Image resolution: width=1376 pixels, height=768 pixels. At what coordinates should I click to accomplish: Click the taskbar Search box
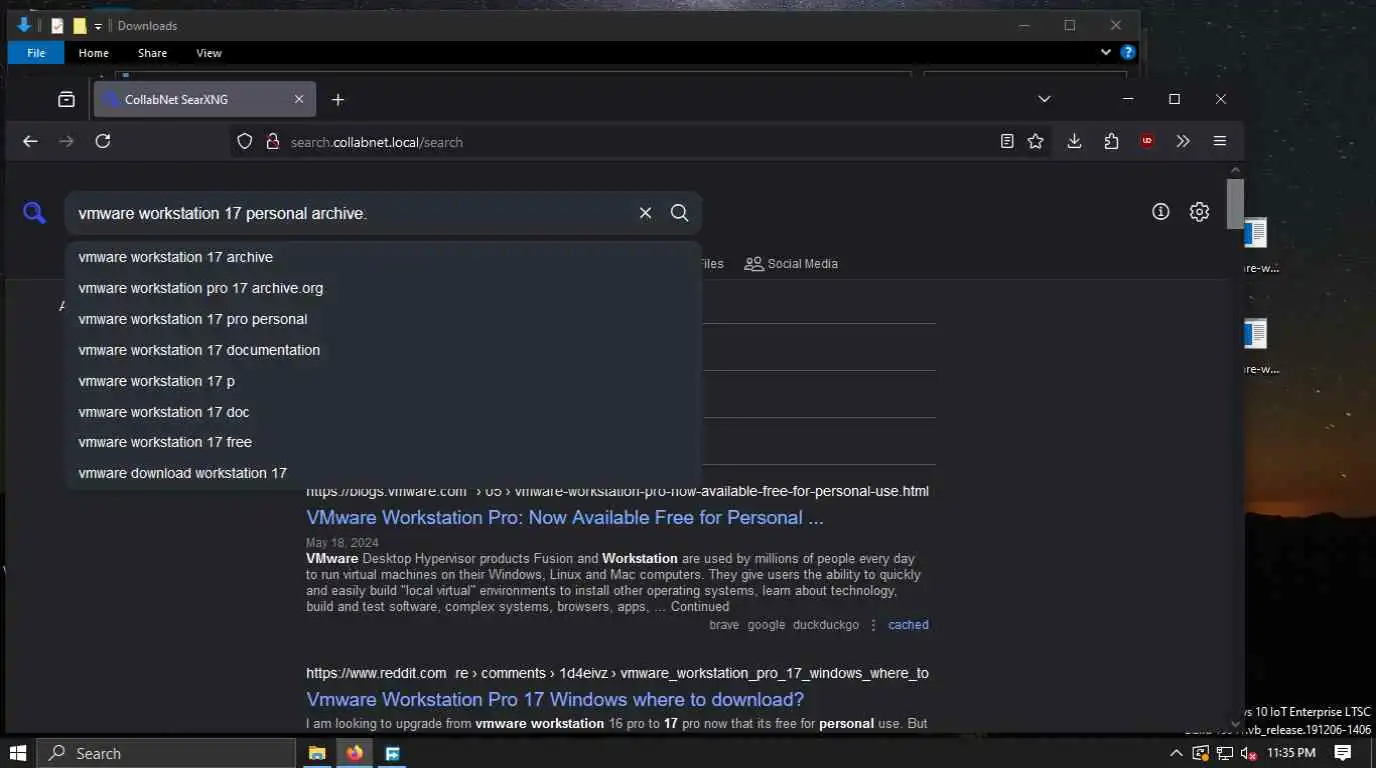[166, 753]
